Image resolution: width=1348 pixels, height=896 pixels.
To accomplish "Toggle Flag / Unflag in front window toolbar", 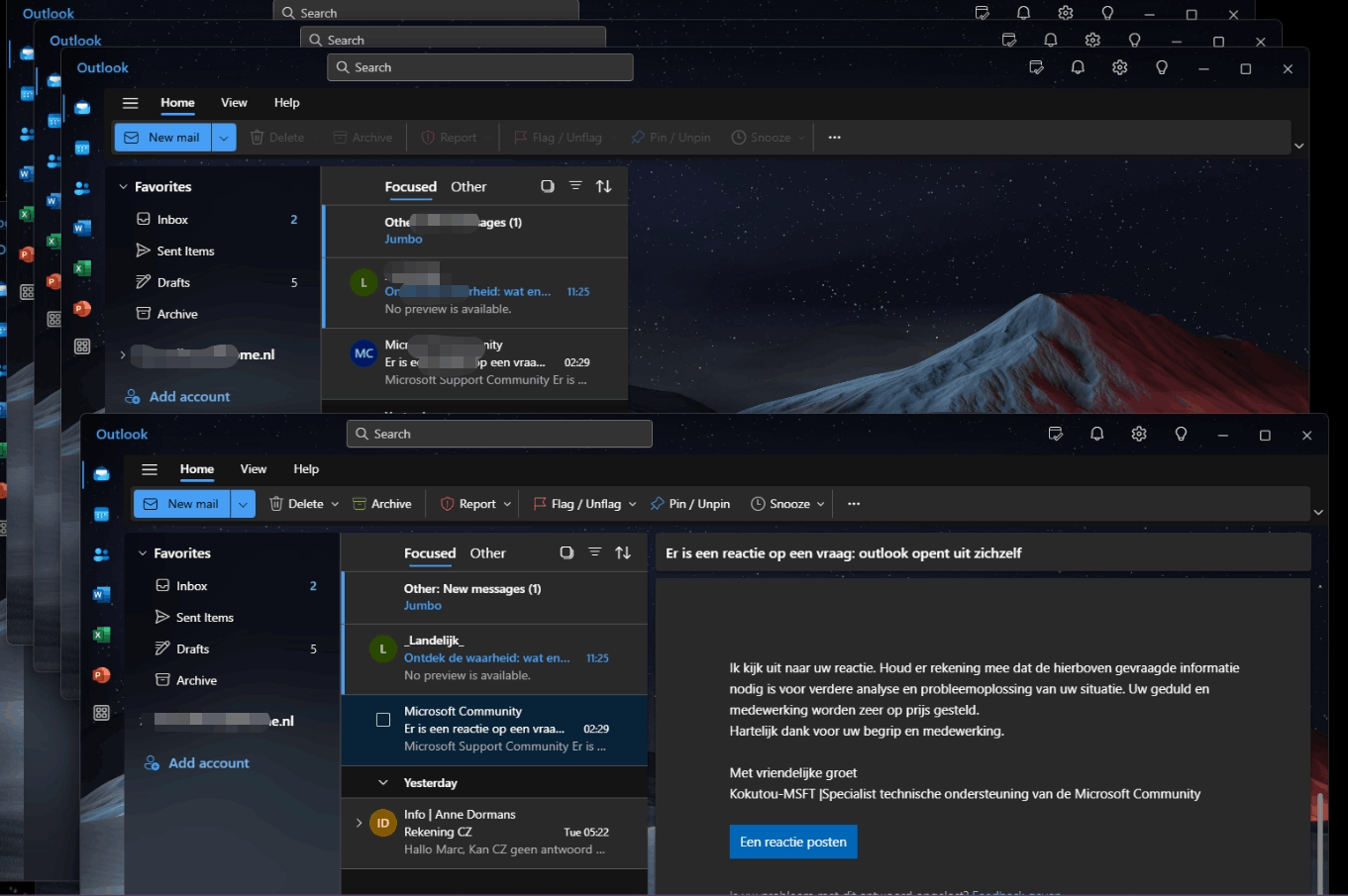I will 577,504.
